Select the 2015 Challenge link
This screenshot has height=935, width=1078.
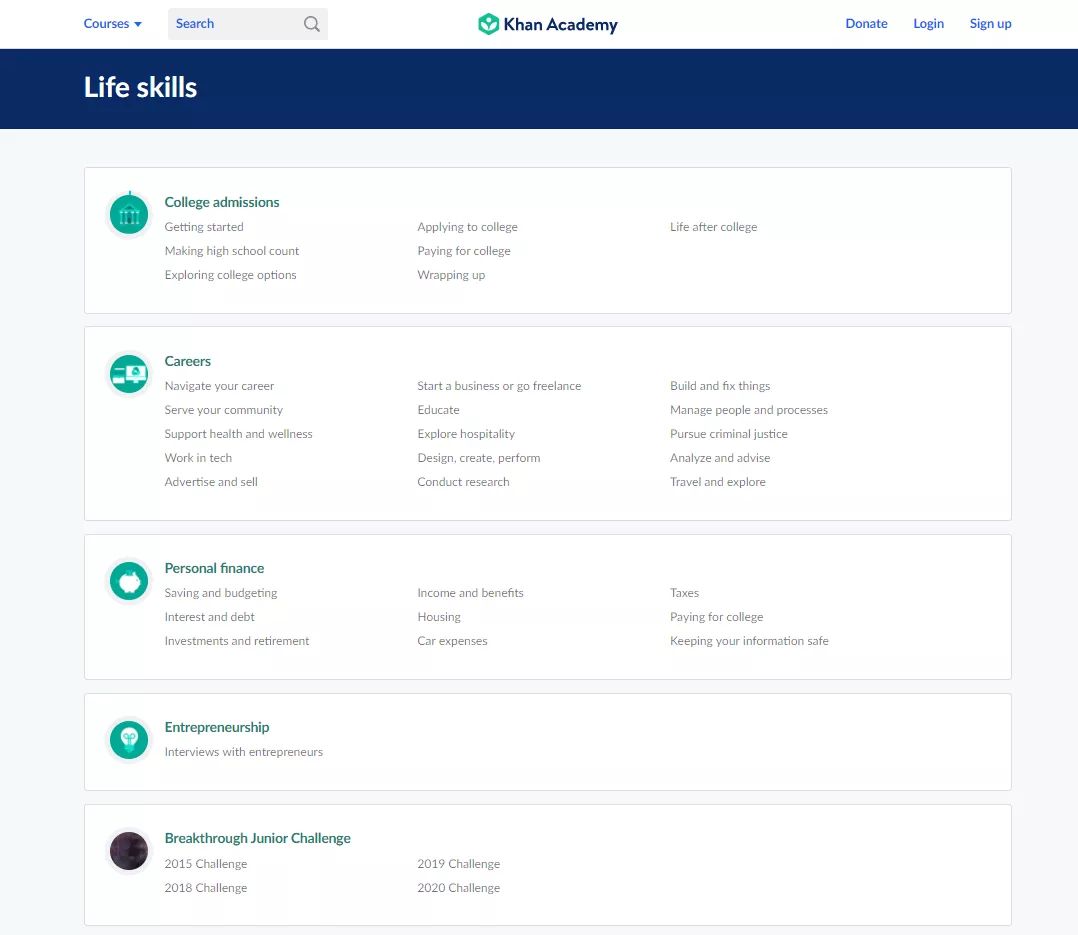[x=206, y=864]
